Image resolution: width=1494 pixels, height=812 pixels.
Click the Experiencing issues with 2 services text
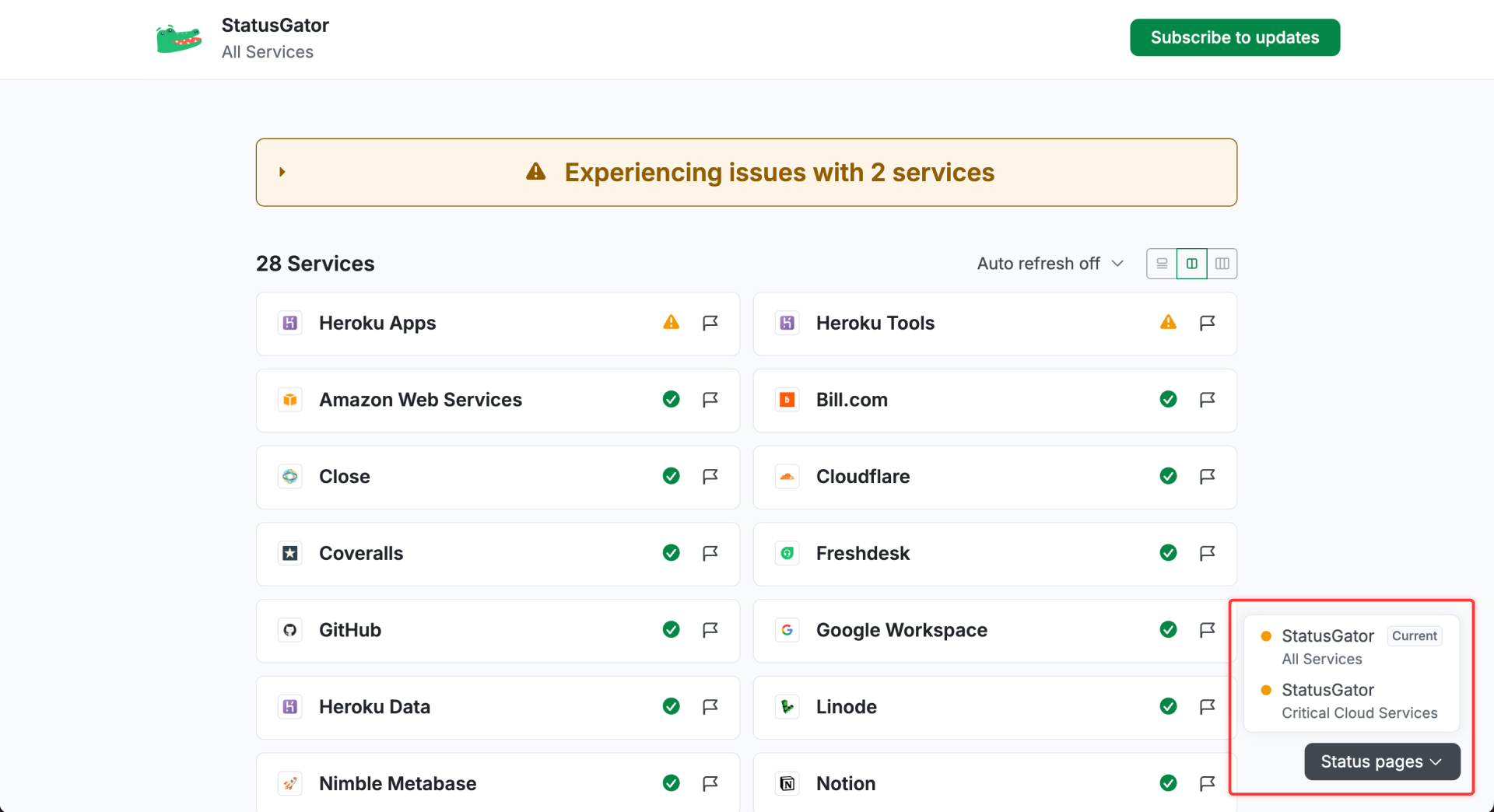point(780,172)
